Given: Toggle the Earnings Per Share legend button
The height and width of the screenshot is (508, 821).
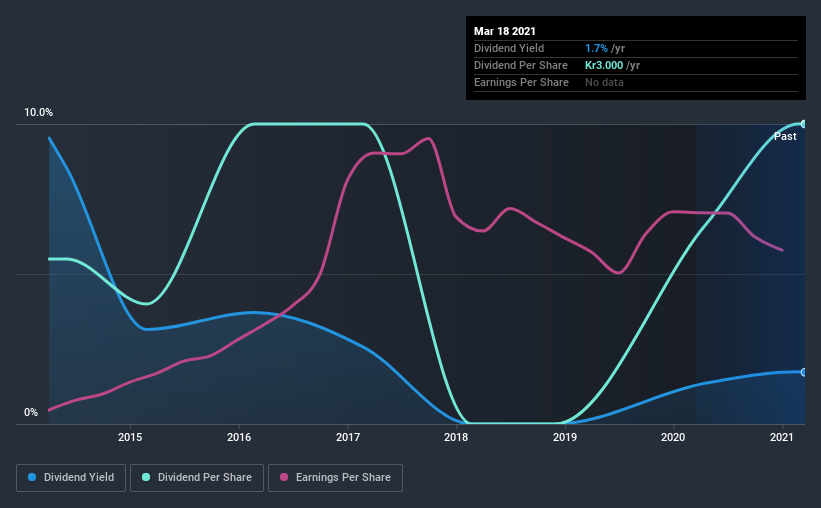Looking at the screenshot, I should pos(336,478).
